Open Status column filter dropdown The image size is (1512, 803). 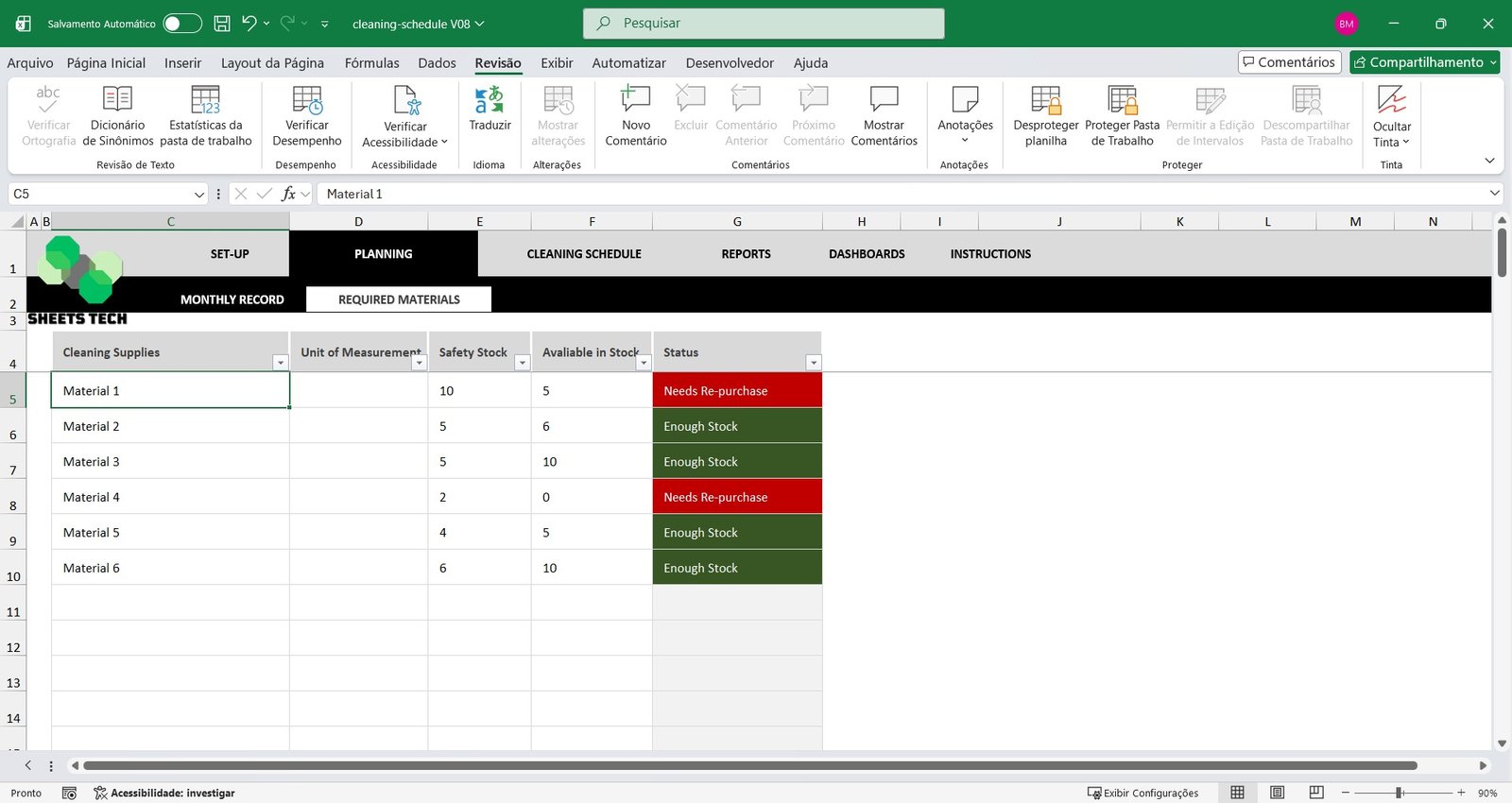click(813, 363)
